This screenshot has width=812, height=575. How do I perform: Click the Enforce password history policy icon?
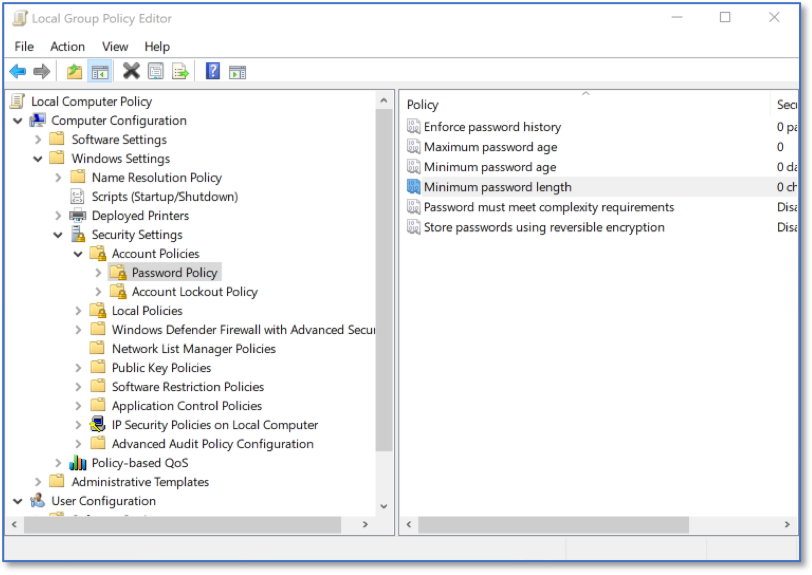[x=413, y=126]
